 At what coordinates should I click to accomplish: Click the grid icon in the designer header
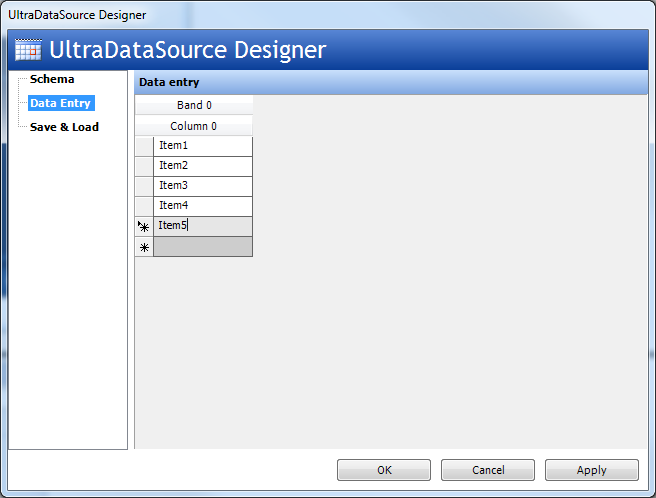[x=28, y=50]
